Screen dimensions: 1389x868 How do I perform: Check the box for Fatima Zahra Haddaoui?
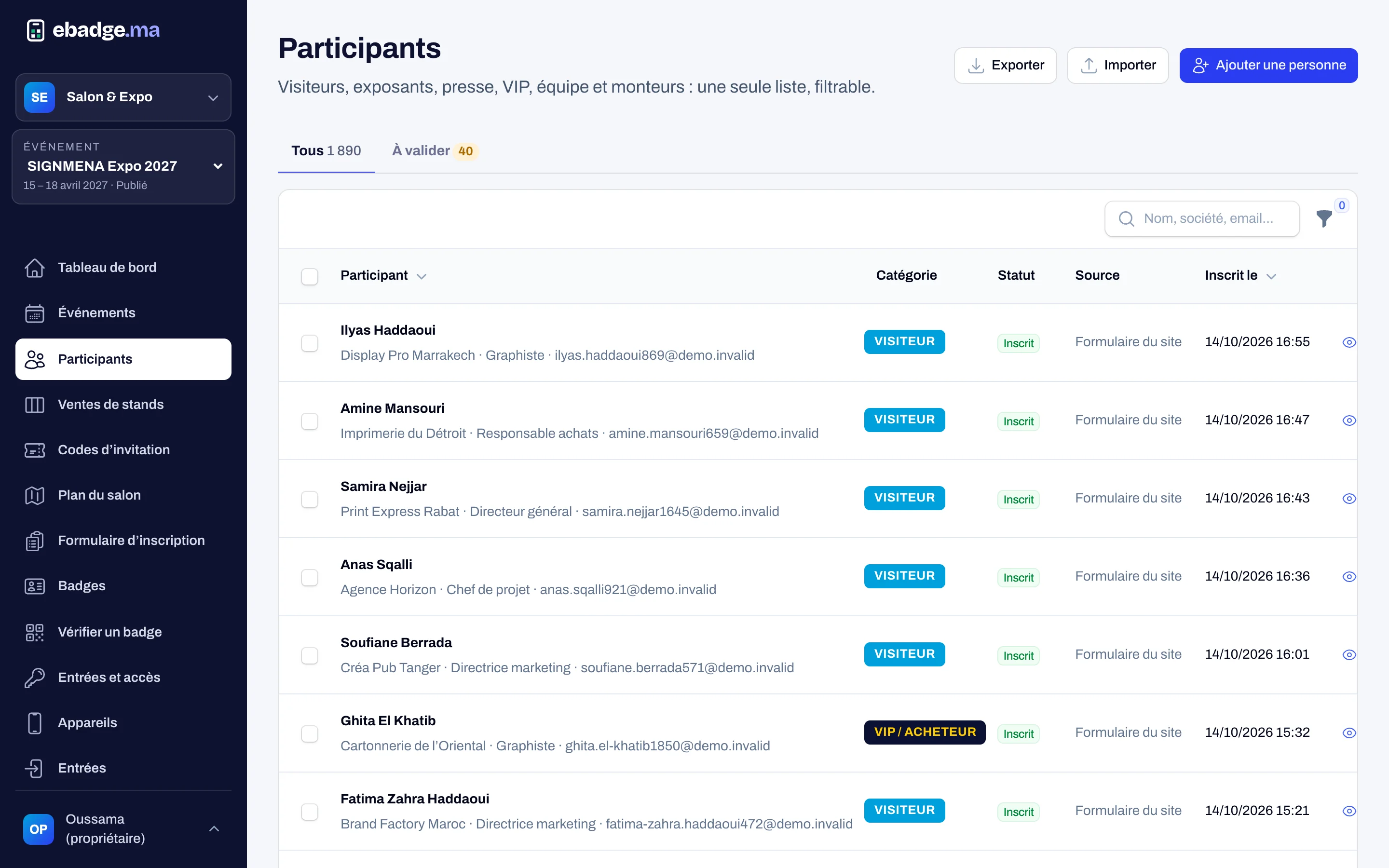tap(309, 811)
